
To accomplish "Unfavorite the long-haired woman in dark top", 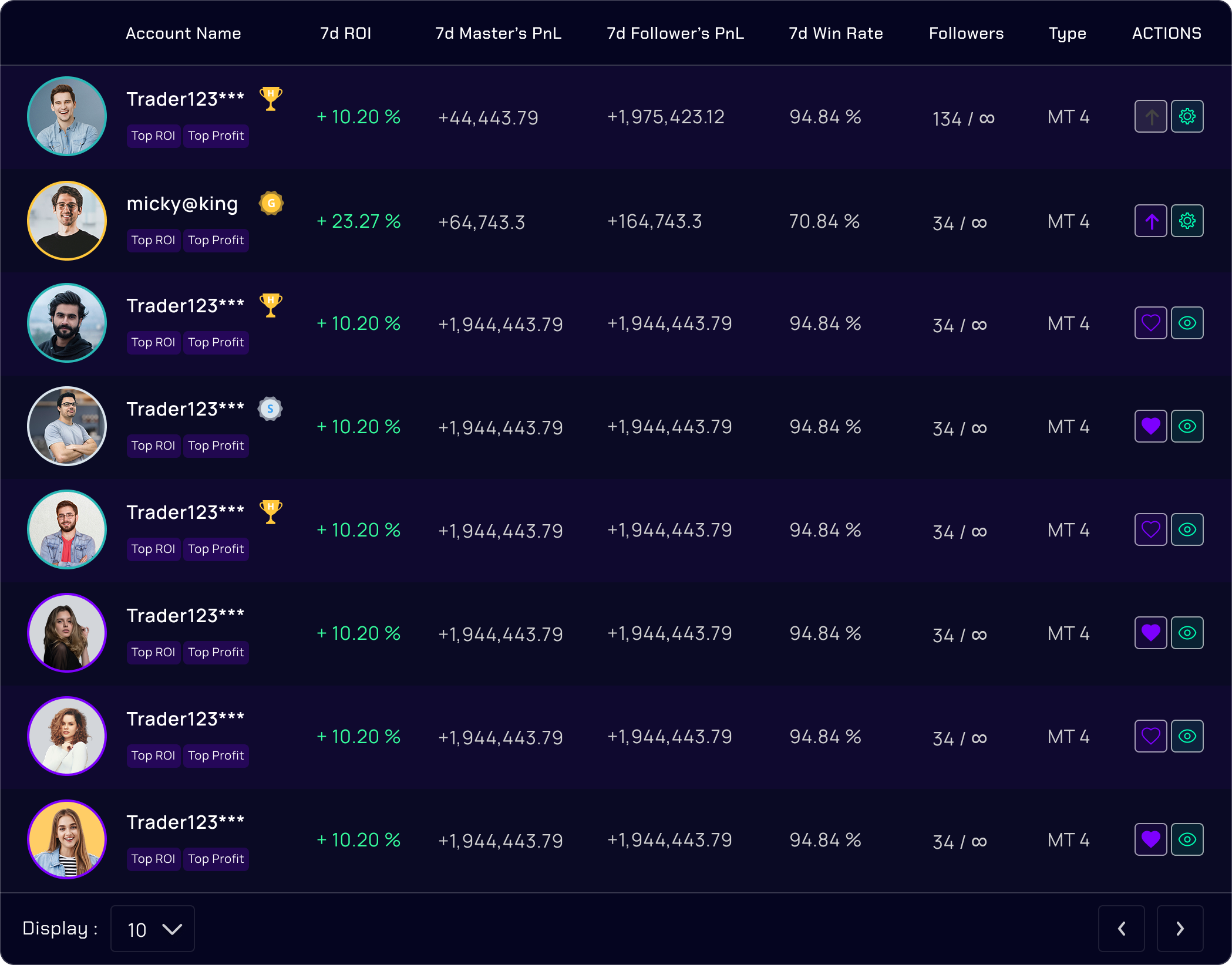I will point(1150,633).
